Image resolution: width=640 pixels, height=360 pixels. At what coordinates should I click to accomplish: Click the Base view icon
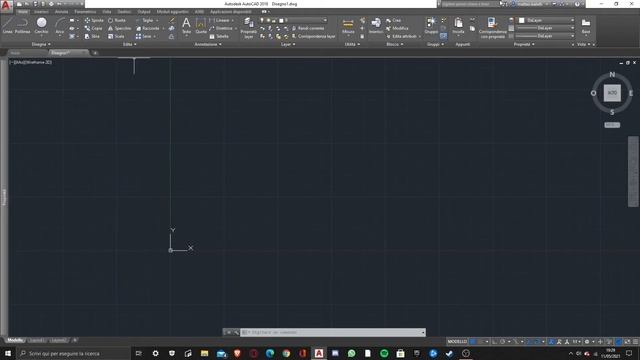(x=586, y=26)
